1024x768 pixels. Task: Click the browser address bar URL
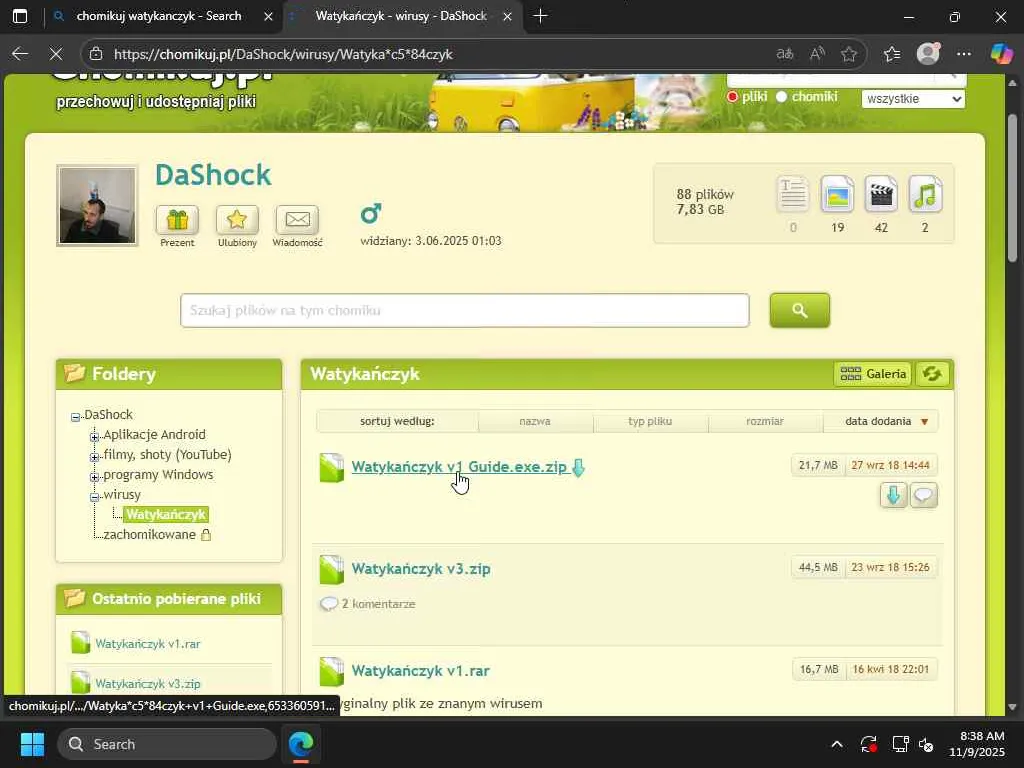(x=283, y=54)
